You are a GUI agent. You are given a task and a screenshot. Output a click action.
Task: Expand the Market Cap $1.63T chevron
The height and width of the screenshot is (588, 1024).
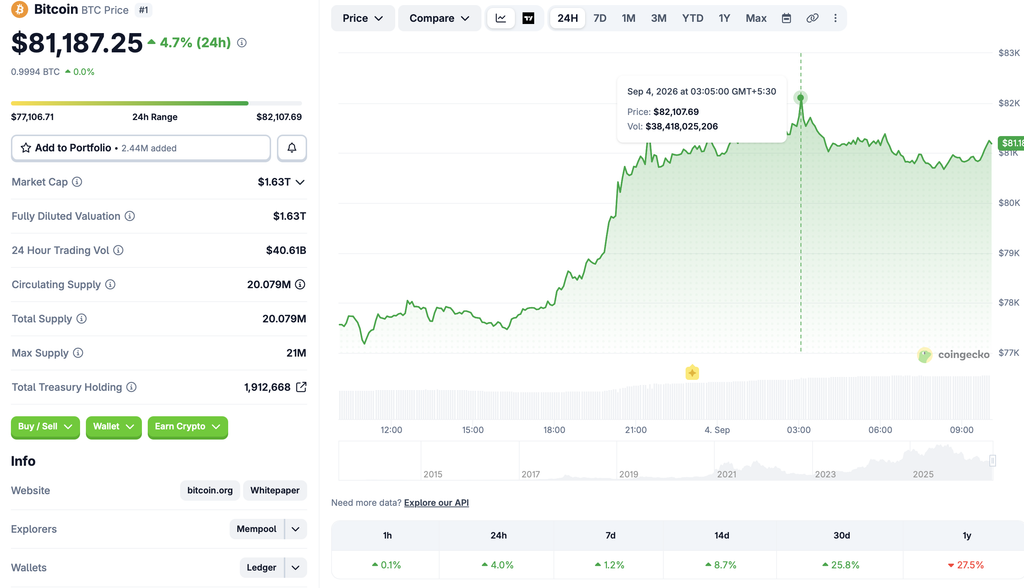point(300,182)
